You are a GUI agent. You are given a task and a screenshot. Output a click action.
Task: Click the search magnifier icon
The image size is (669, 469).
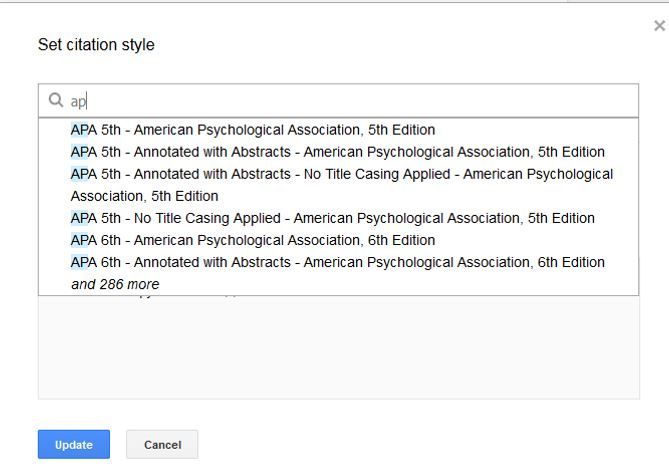click(x=56, y=100)
